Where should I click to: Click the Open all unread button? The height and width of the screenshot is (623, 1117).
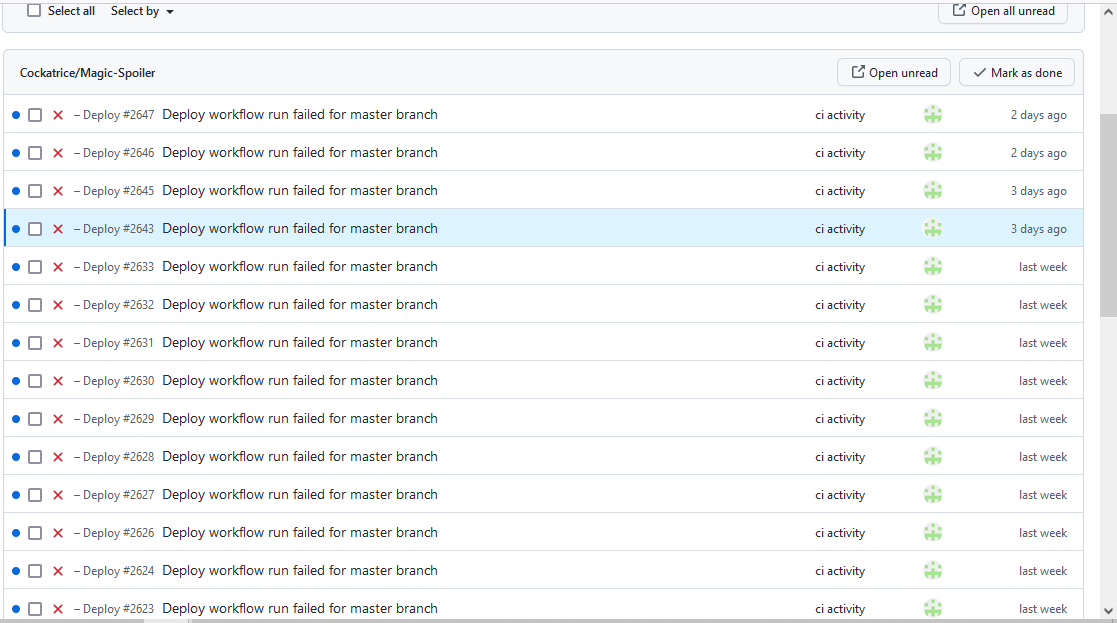pyautogui.click(x=1002, y=11)
